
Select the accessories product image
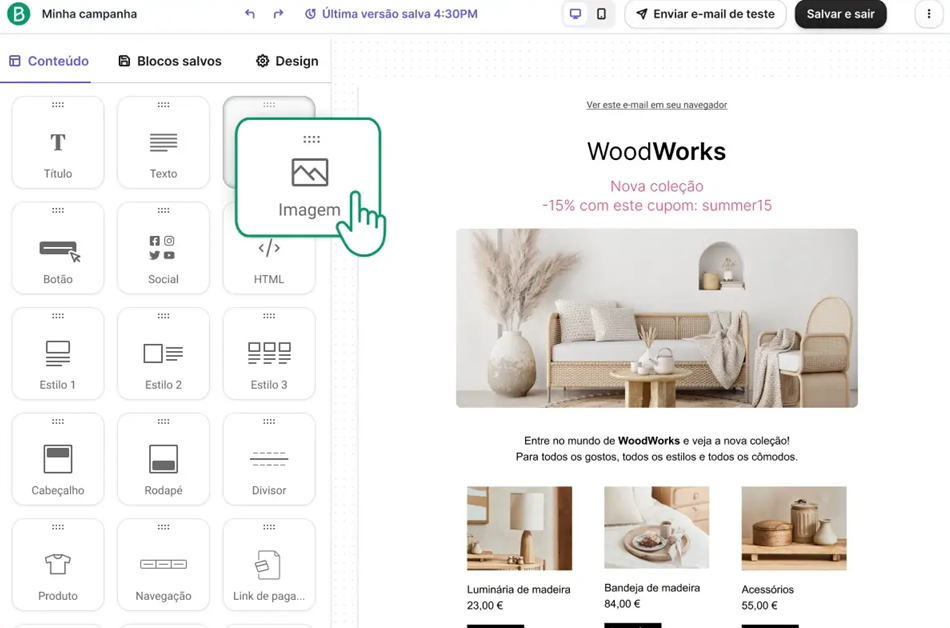click(x=794, y=528)
